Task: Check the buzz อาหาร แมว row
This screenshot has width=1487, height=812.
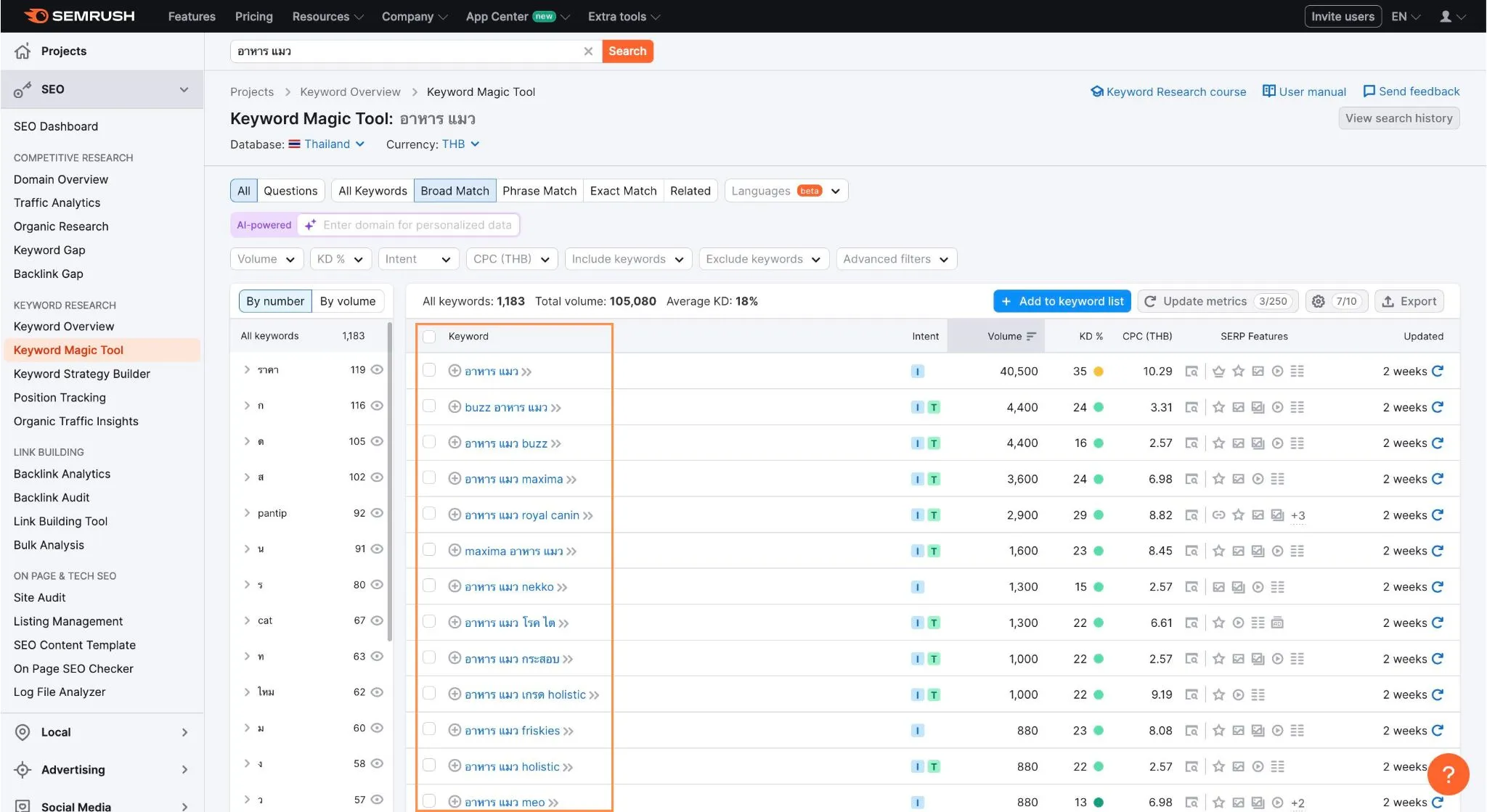Action: tap(429, 406)
